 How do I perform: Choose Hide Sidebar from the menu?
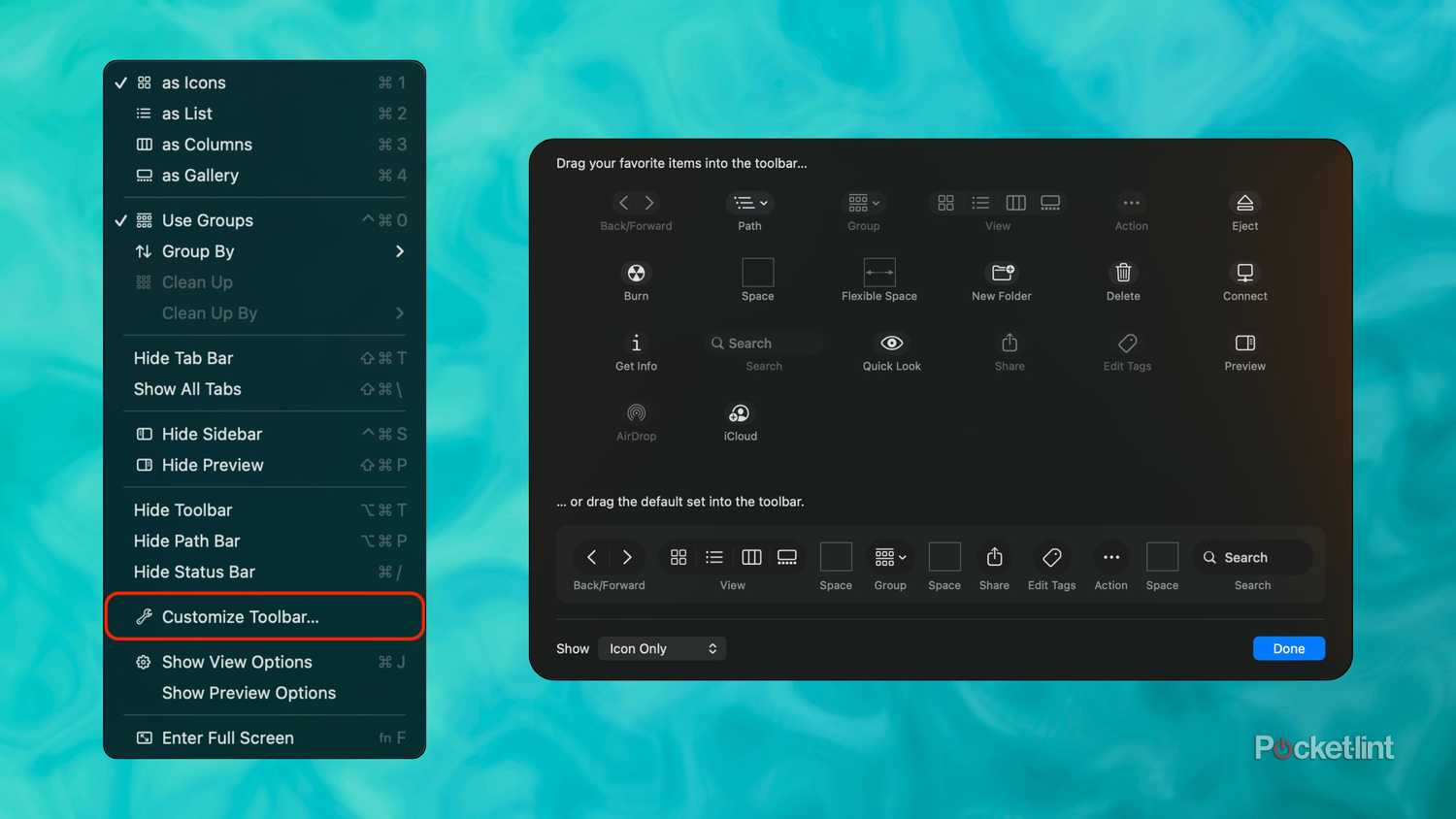(x=212, y=434)
